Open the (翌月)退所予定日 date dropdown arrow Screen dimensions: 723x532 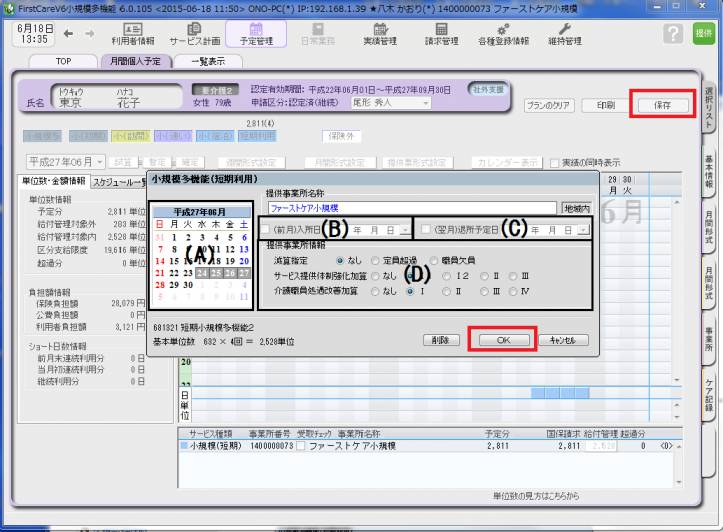(x=583, y=229)
